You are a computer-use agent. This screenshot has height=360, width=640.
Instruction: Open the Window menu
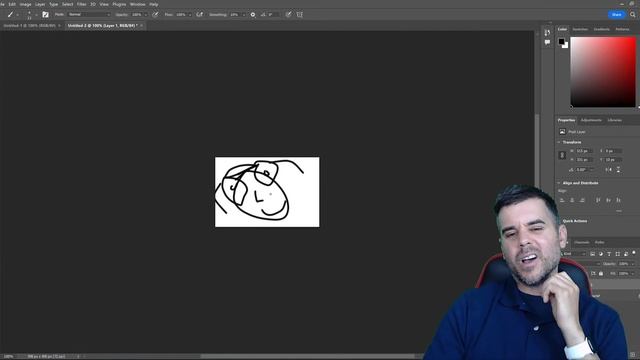pyautogui.click(x=138, y=4)
